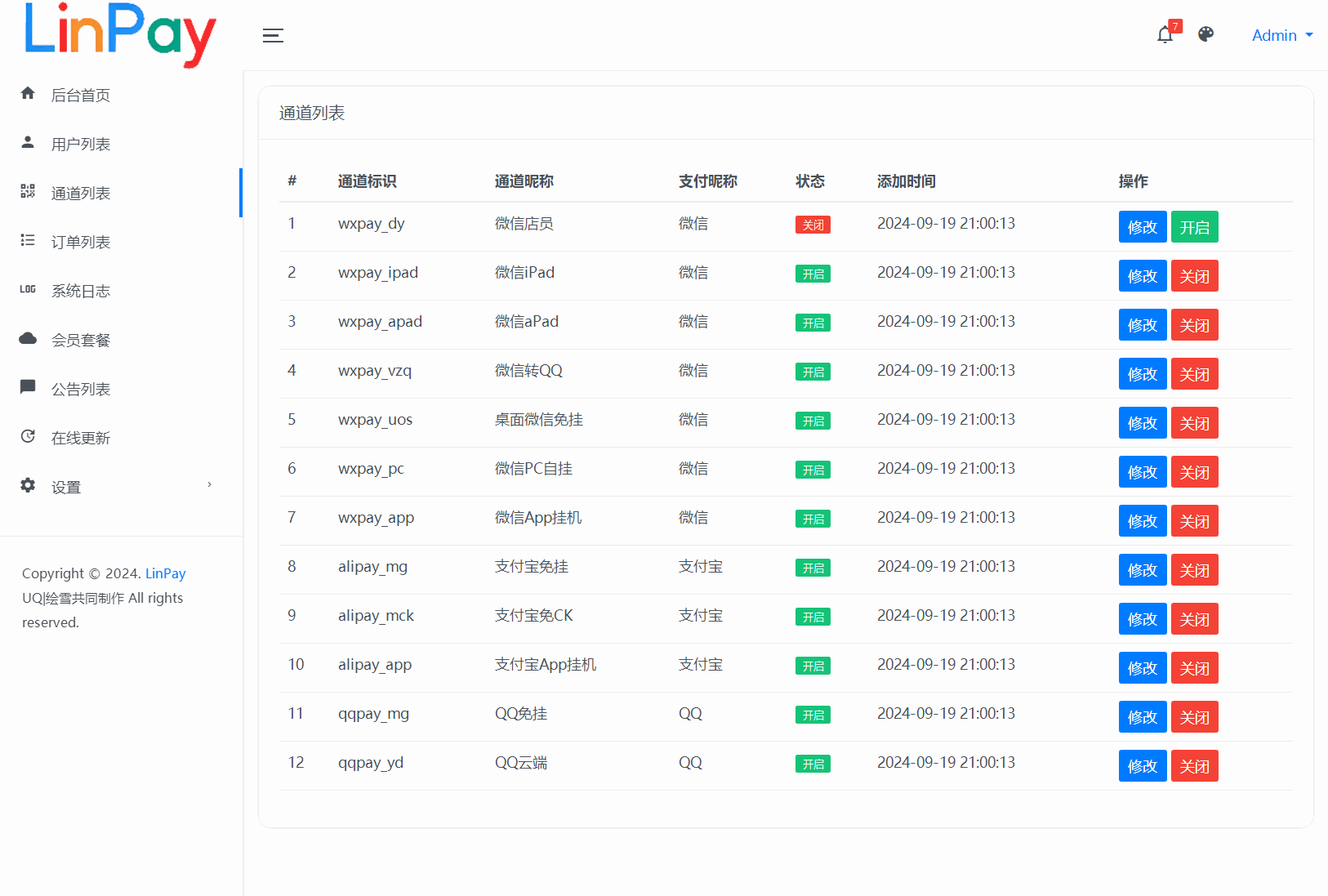Turn off the alipay_mg channel

(1194, 570)
